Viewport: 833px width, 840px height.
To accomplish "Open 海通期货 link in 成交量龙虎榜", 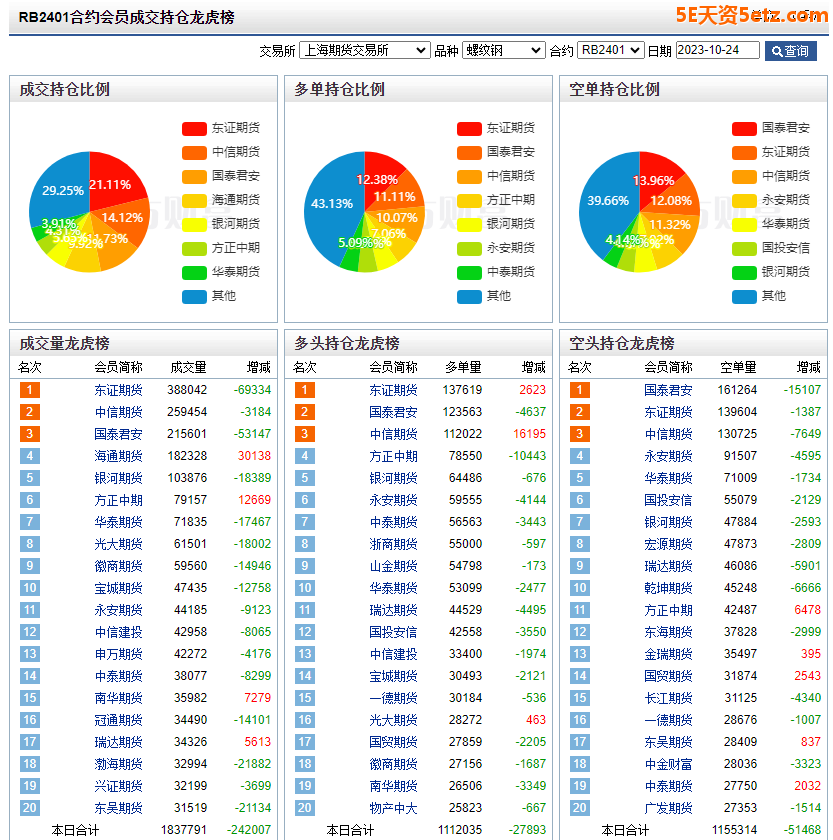I will tap(118, 456).
